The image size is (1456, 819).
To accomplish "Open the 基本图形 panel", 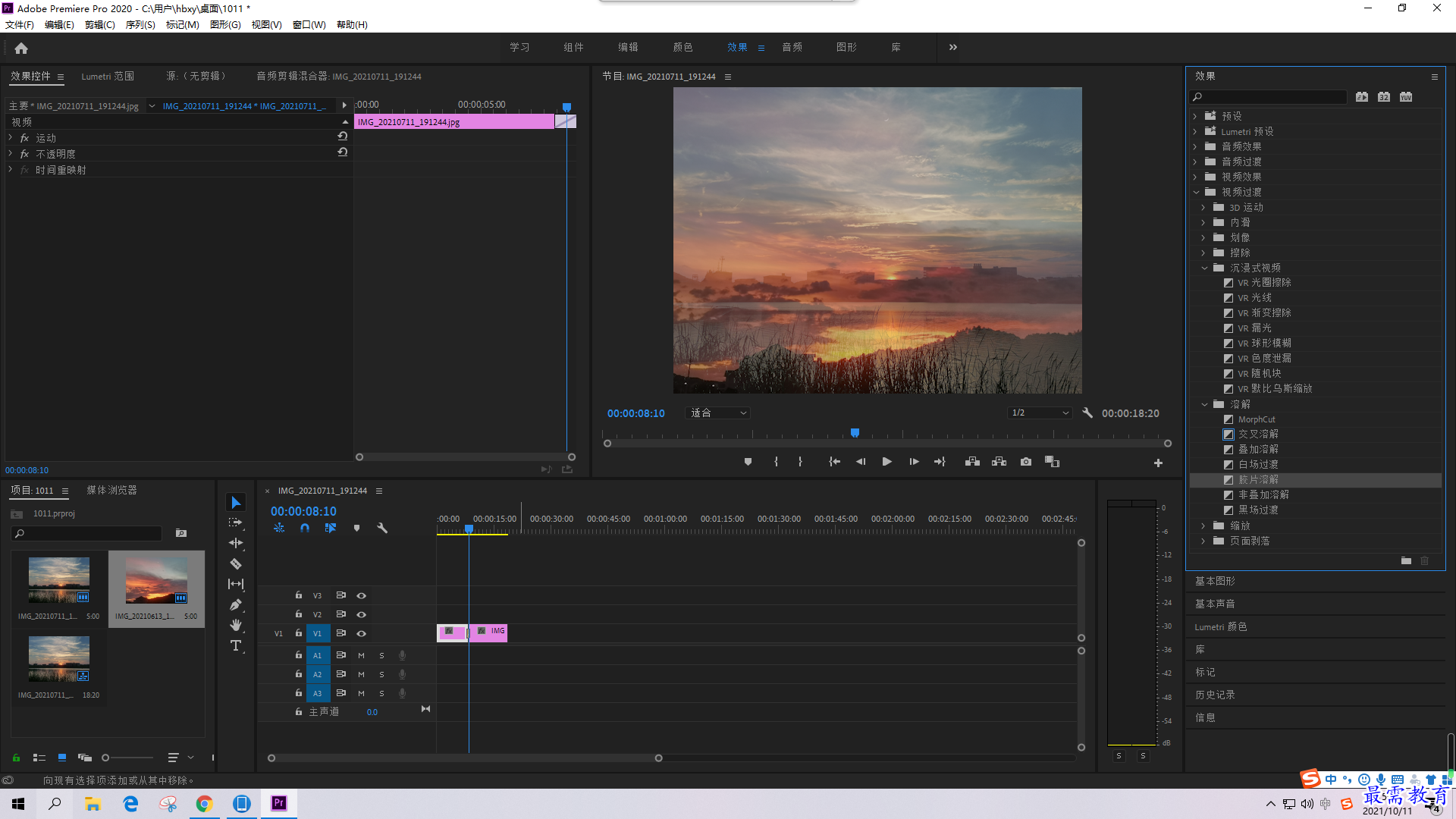I will (x=1215, y=582).
